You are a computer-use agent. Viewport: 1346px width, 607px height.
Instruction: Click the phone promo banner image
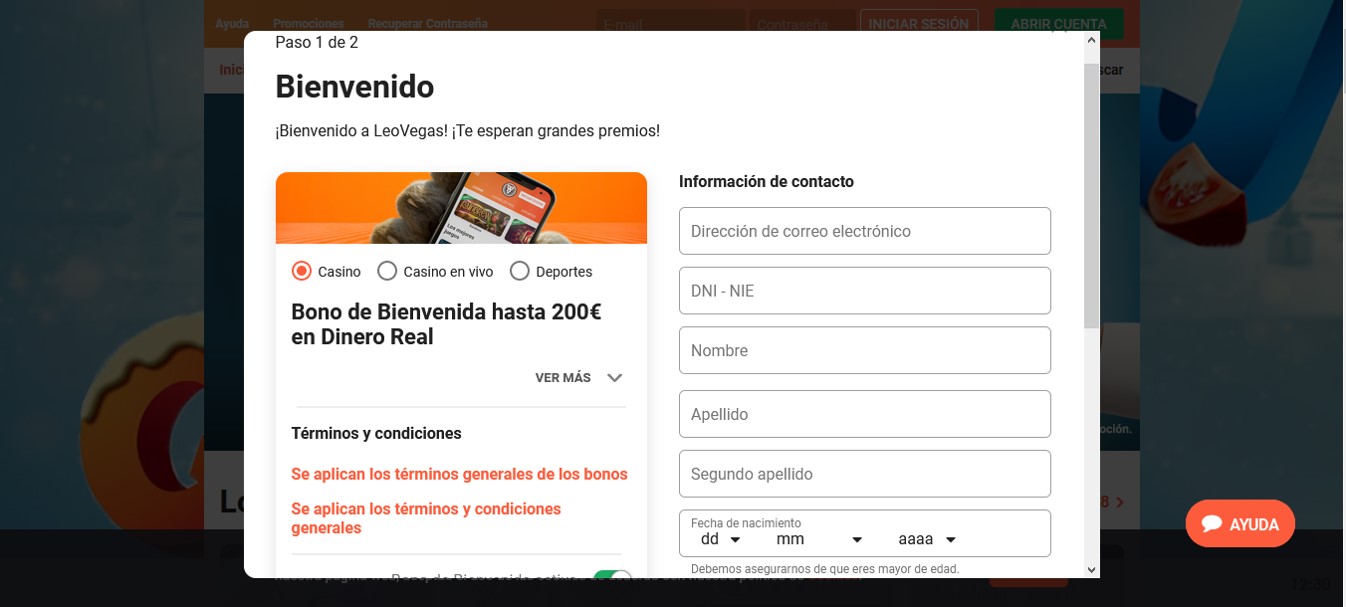click(461, 208)
